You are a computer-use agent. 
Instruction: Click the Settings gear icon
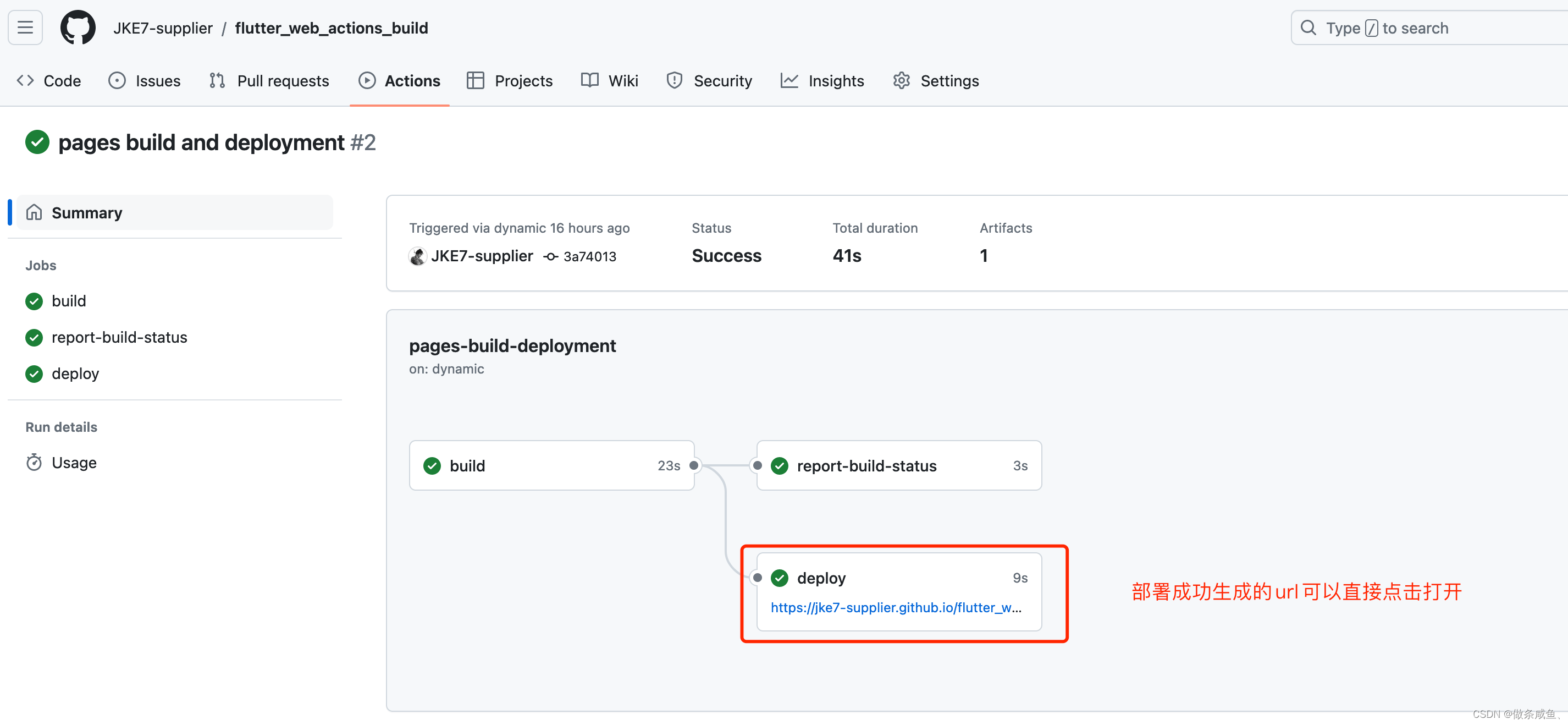click(x=902, y=80)
